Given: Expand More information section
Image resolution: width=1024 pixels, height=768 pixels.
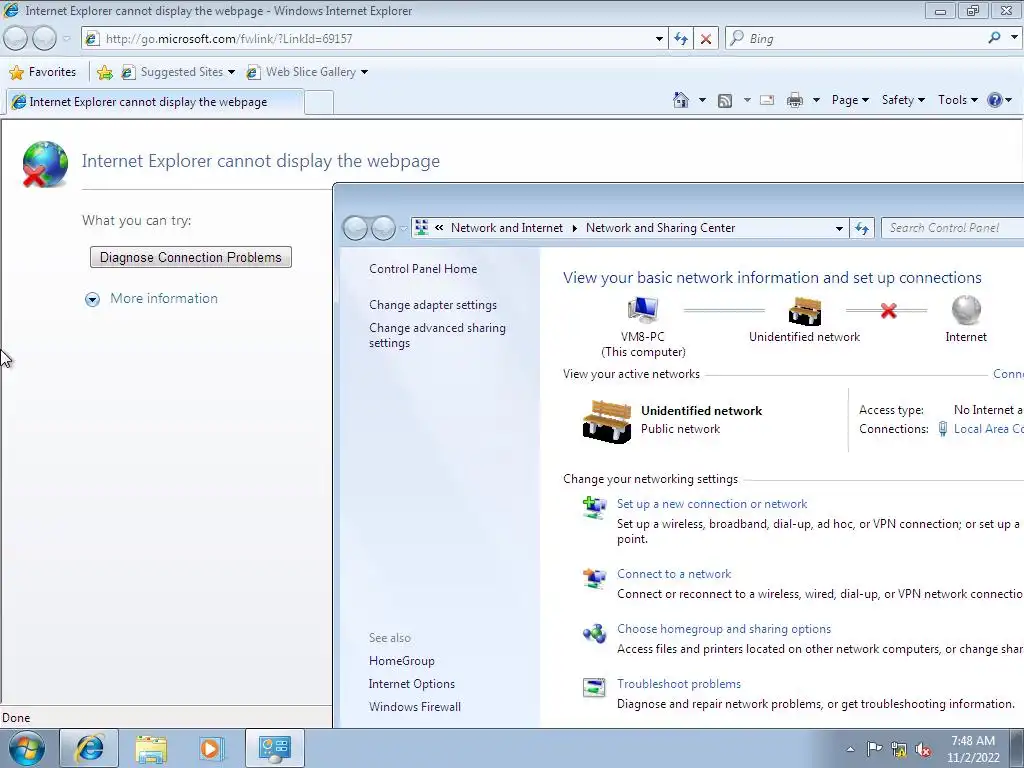Looking at the screenshot, I should [x=92, y=299].
